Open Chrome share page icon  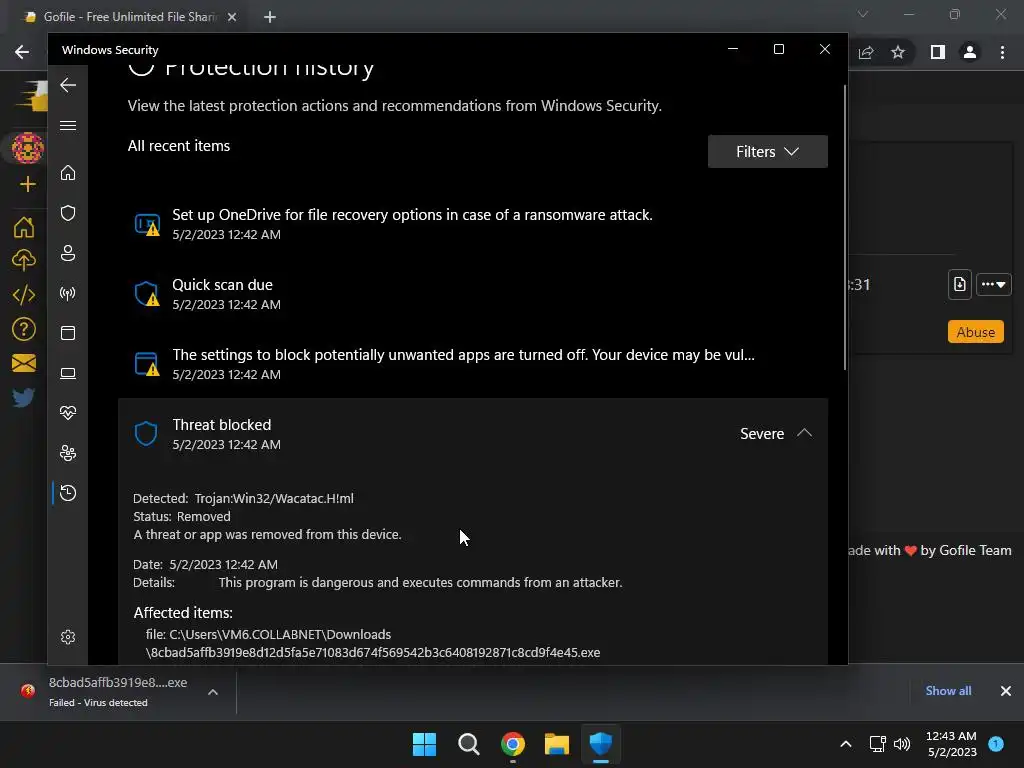[x=866, y=52]
